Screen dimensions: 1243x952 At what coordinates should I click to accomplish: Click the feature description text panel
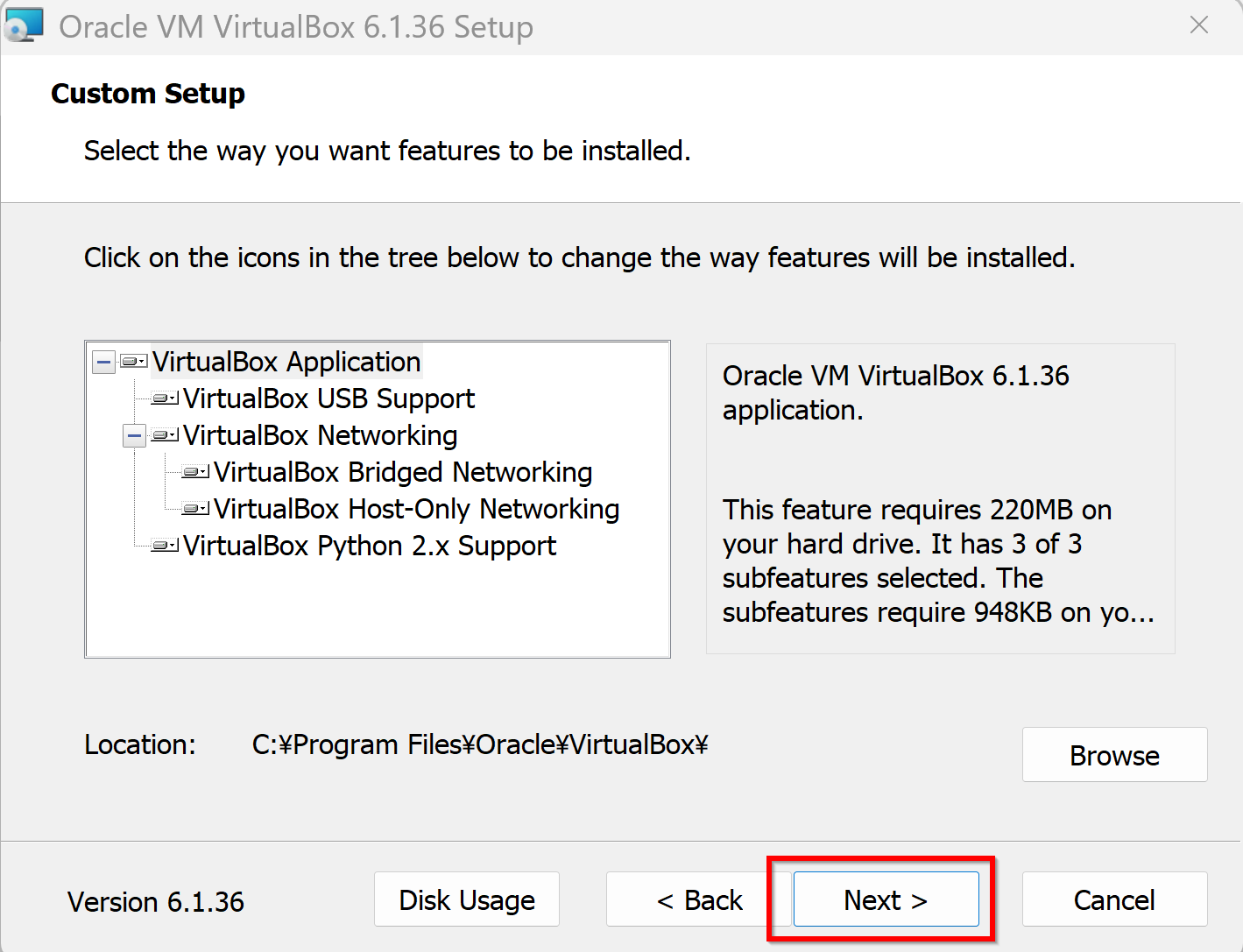click(x=940, y=498)
